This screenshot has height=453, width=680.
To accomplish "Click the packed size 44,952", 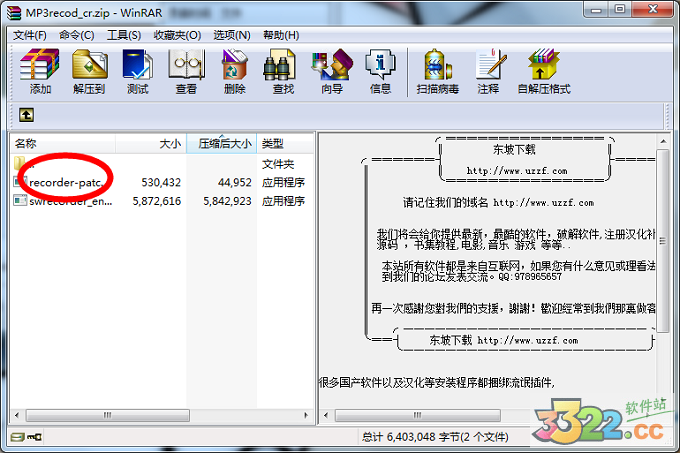I will [x=235, y=183].
